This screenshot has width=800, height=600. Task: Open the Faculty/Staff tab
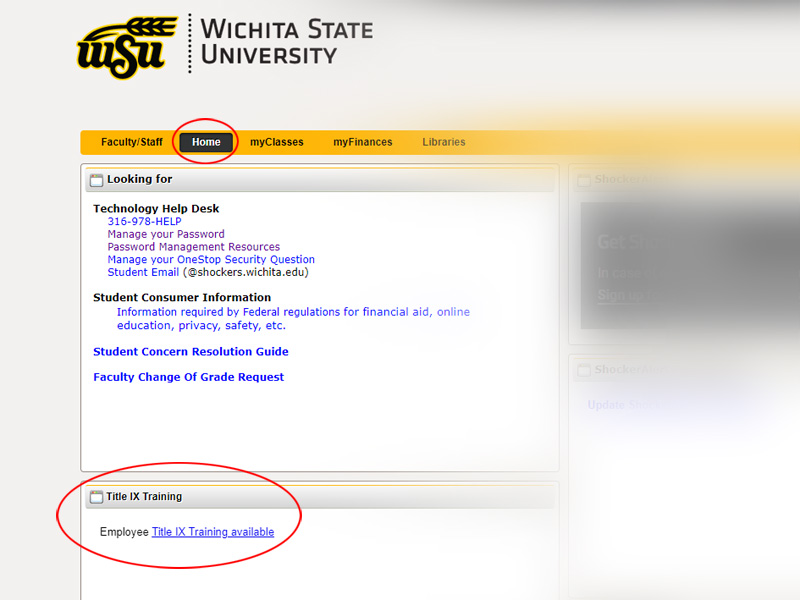point(132,142)
